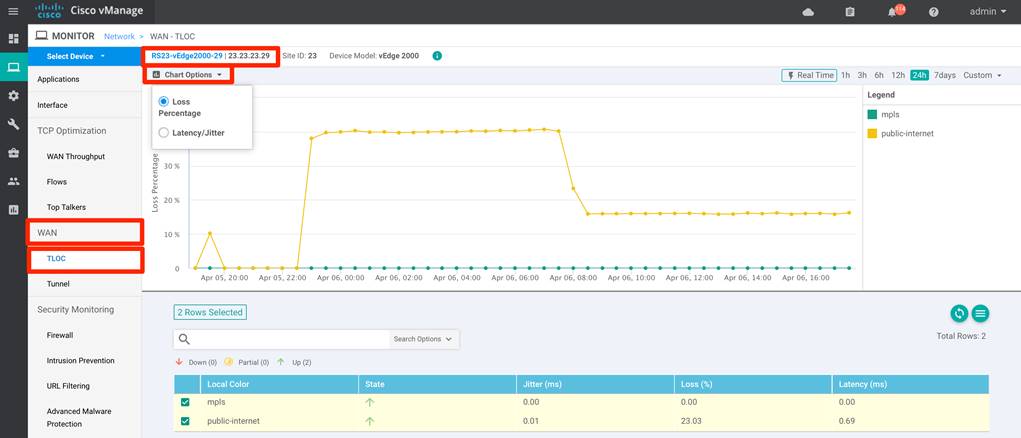The image size is (1021, 438).
Task: Click in the table search field
Action: point(290,339)
